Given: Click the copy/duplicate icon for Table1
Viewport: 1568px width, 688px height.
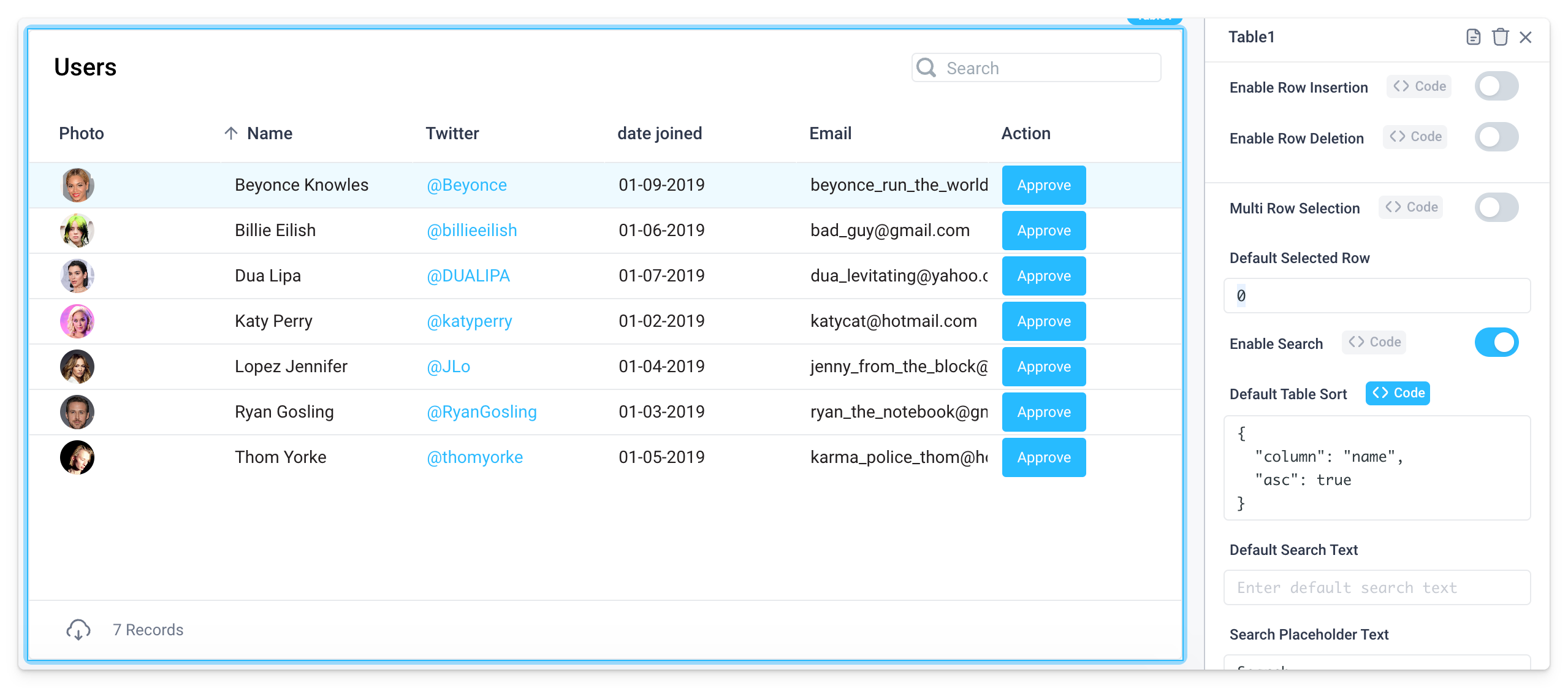Looking at the screenshot, I should [x=1472, y=37].
